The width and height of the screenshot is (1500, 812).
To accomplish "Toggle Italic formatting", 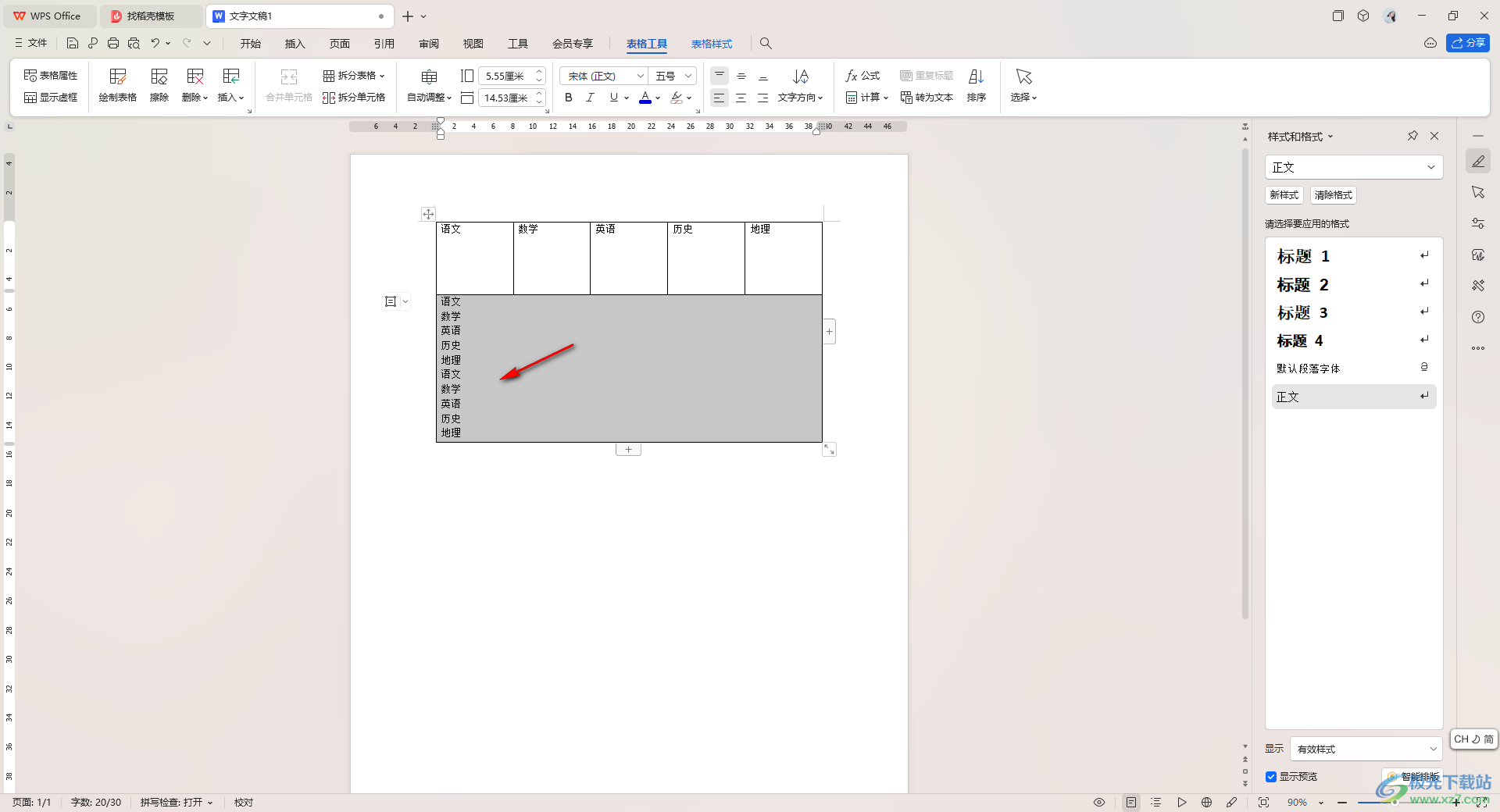I will click(x=591, y=98).
